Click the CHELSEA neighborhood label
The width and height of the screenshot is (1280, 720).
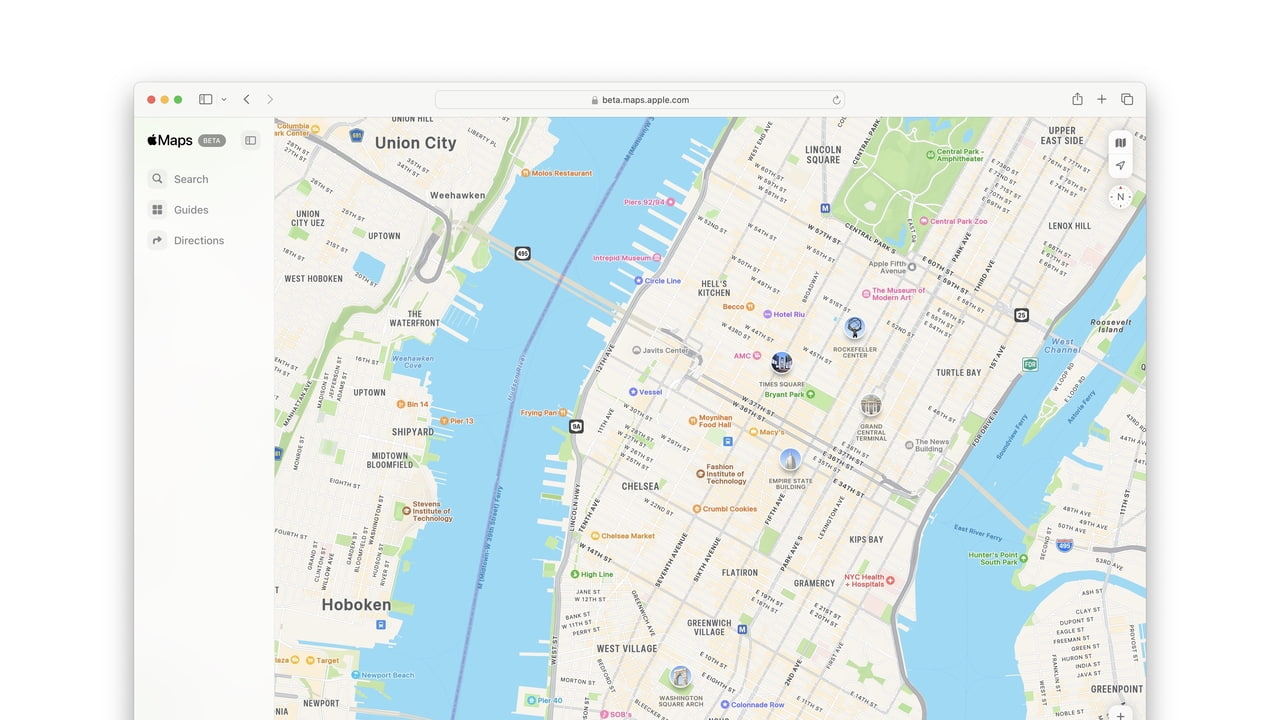(x=640, y=487)
